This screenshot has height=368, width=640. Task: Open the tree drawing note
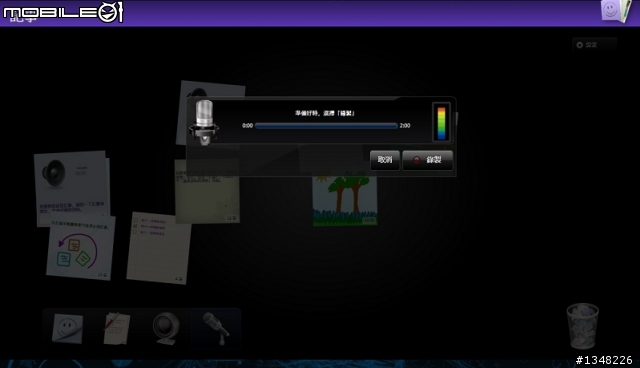[345, 201]
